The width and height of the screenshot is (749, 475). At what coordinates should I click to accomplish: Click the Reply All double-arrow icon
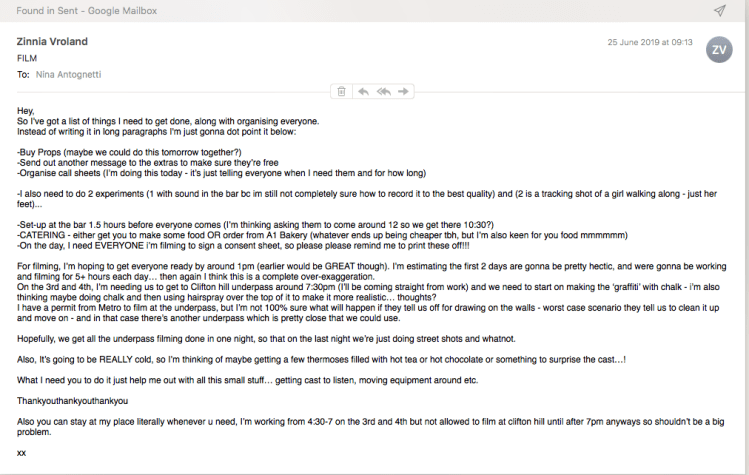383,91
